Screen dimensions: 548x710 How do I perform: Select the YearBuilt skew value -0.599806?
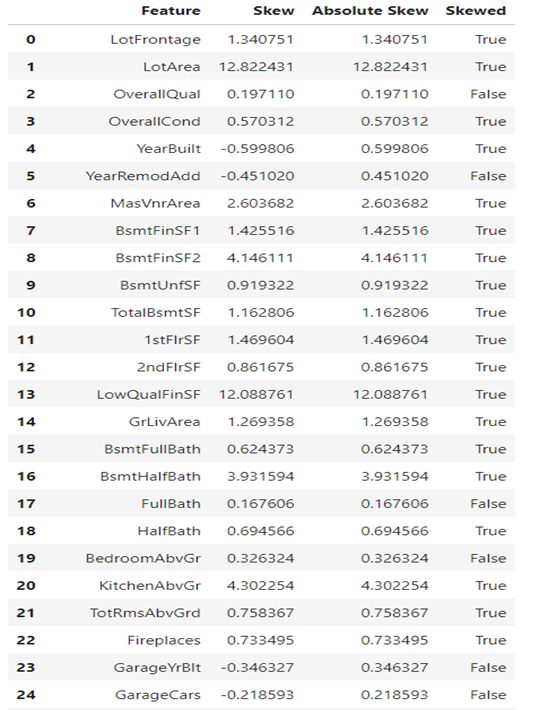coord(257,149)
